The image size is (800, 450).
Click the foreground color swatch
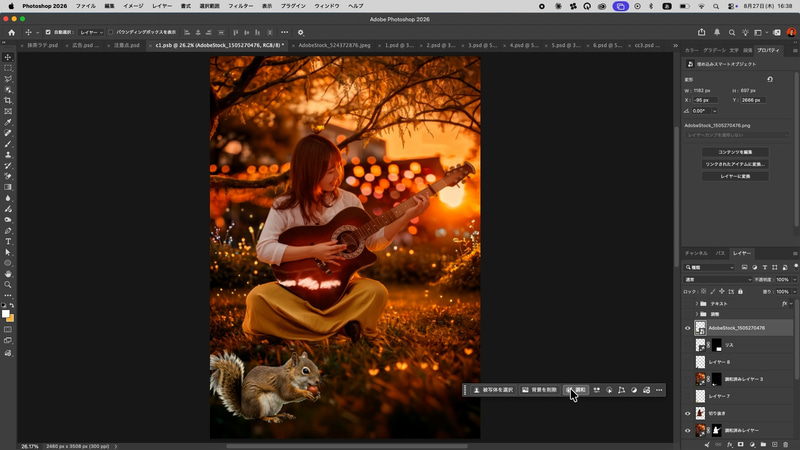(5, 314)
